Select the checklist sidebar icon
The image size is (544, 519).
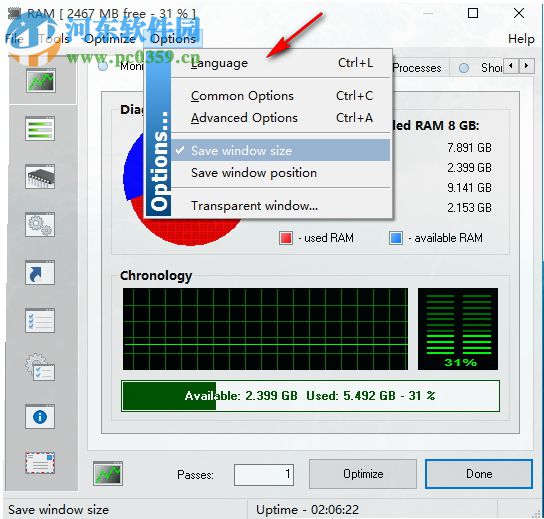(x=40, y=321)
